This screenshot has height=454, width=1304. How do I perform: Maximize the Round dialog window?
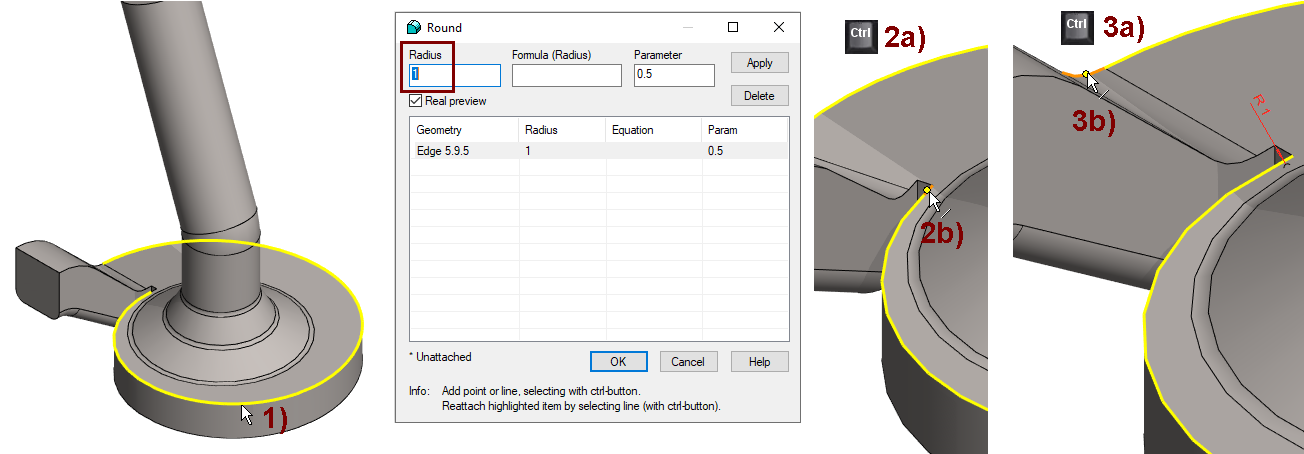coord(733,27)
